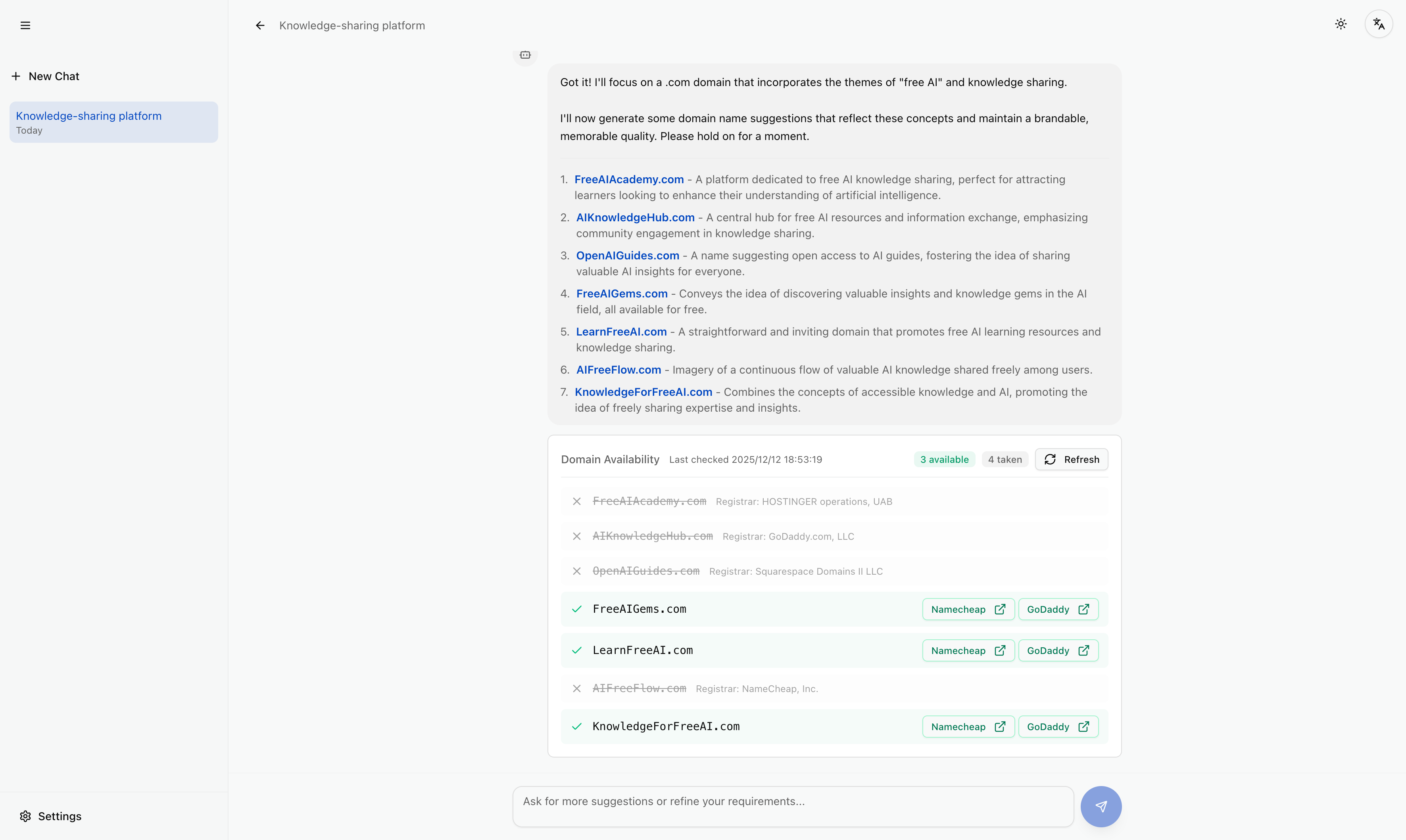
Task: Click the AIFreeFlow.com suggestion link
Action: 618,370
